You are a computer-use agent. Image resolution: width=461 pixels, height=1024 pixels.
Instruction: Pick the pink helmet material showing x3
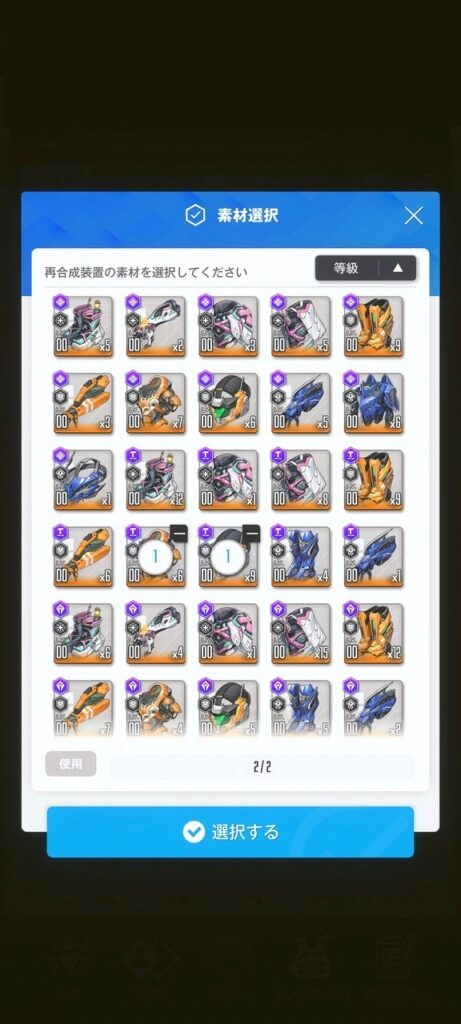(229, 326)
